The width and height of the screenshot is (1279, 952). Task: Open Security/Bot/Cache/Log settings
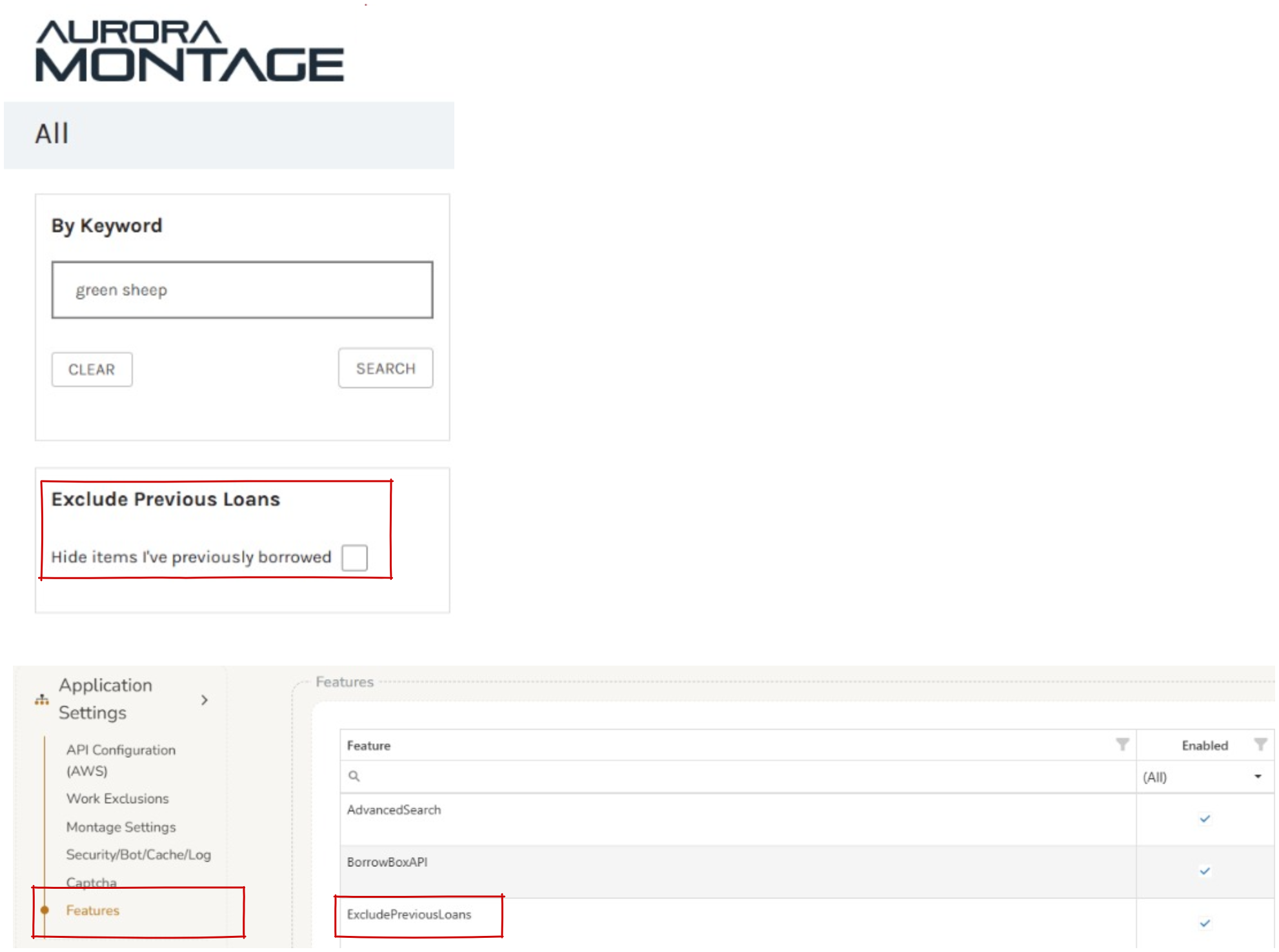[x=138, y=855]
